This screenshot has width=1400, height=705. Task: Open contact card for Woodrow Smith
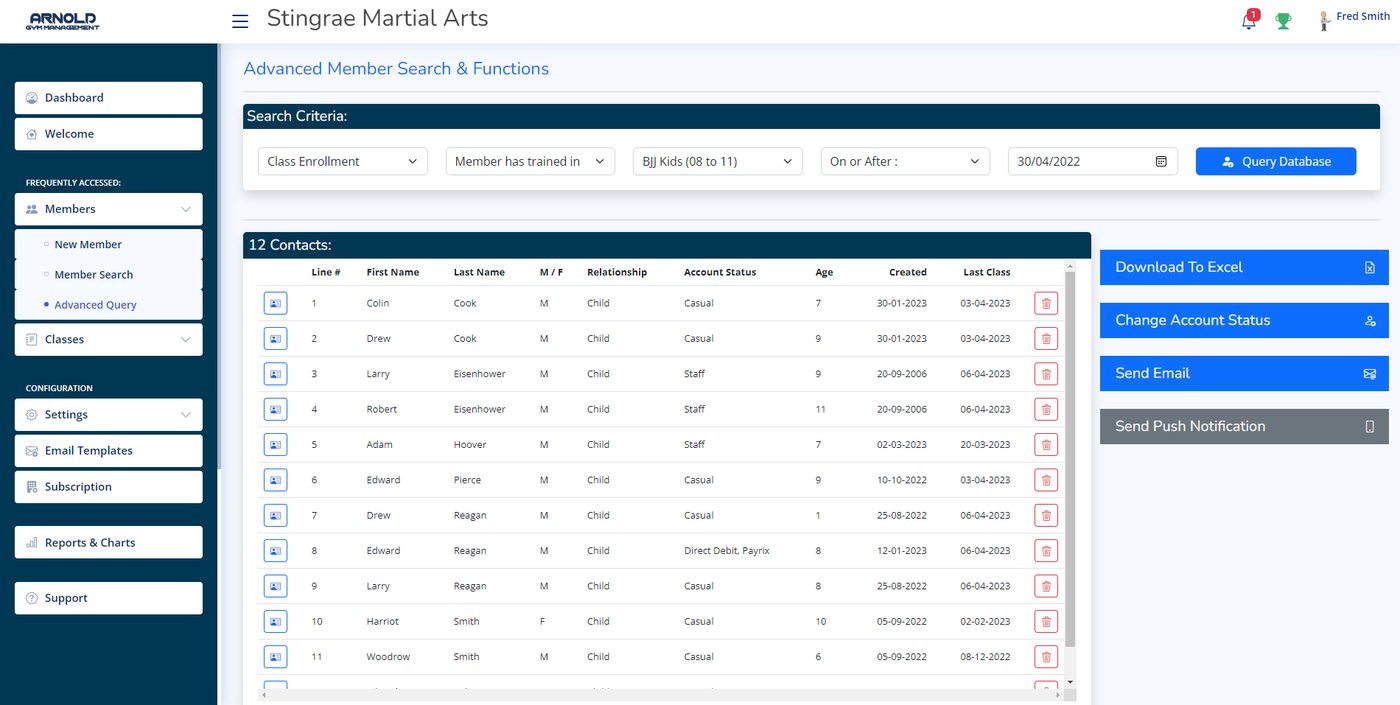tap(275, 657)
